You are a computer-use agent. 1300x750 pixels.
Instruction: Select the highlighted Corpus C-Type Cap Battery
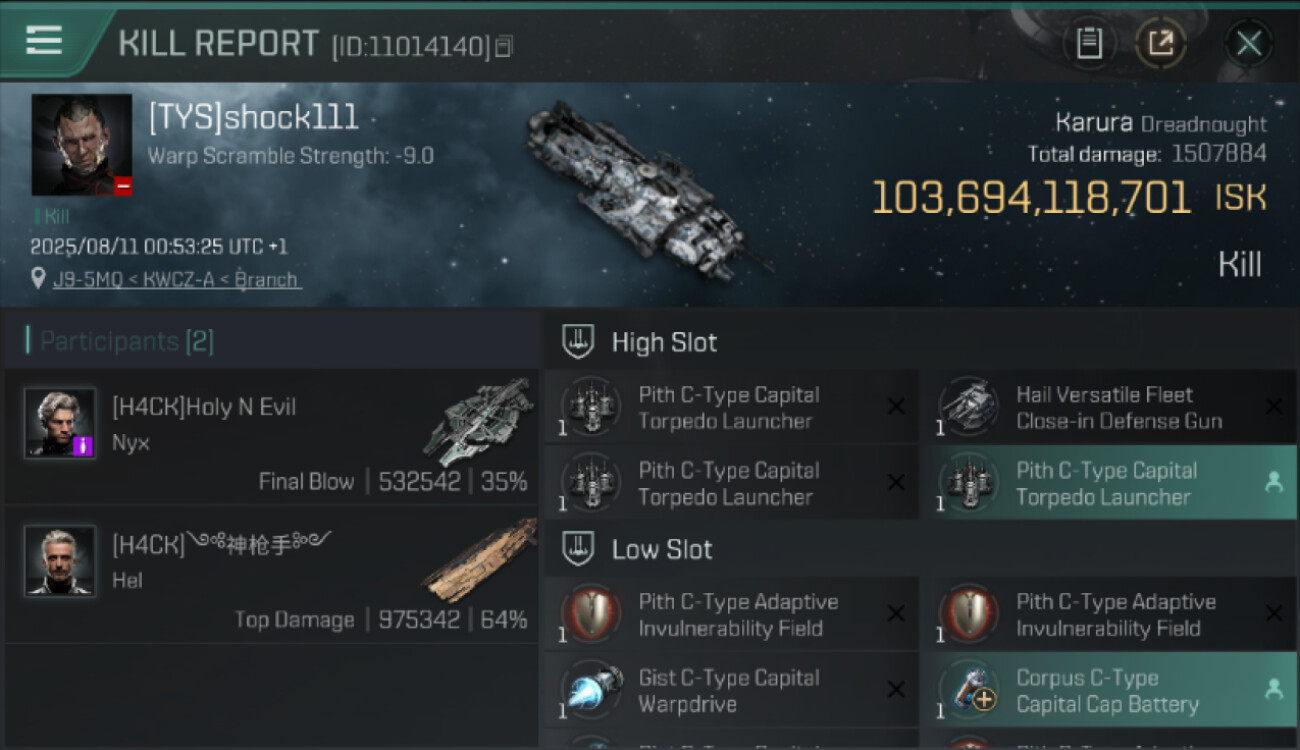1107,691
